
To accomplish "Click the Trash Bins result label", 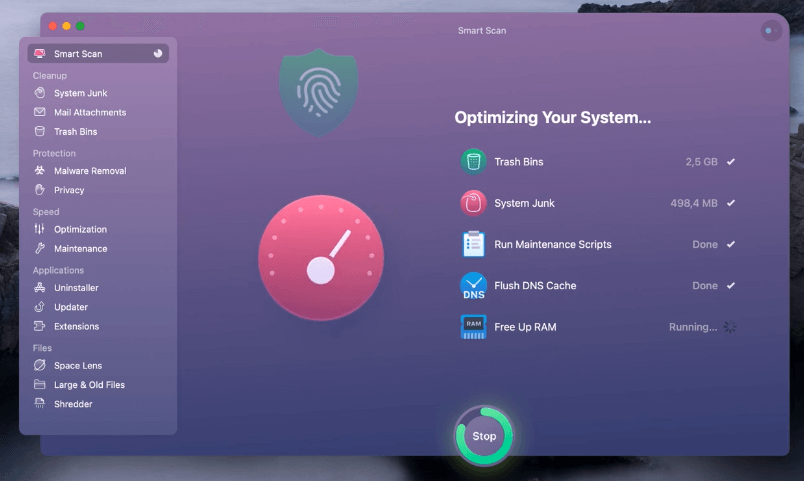I will 518,162.
